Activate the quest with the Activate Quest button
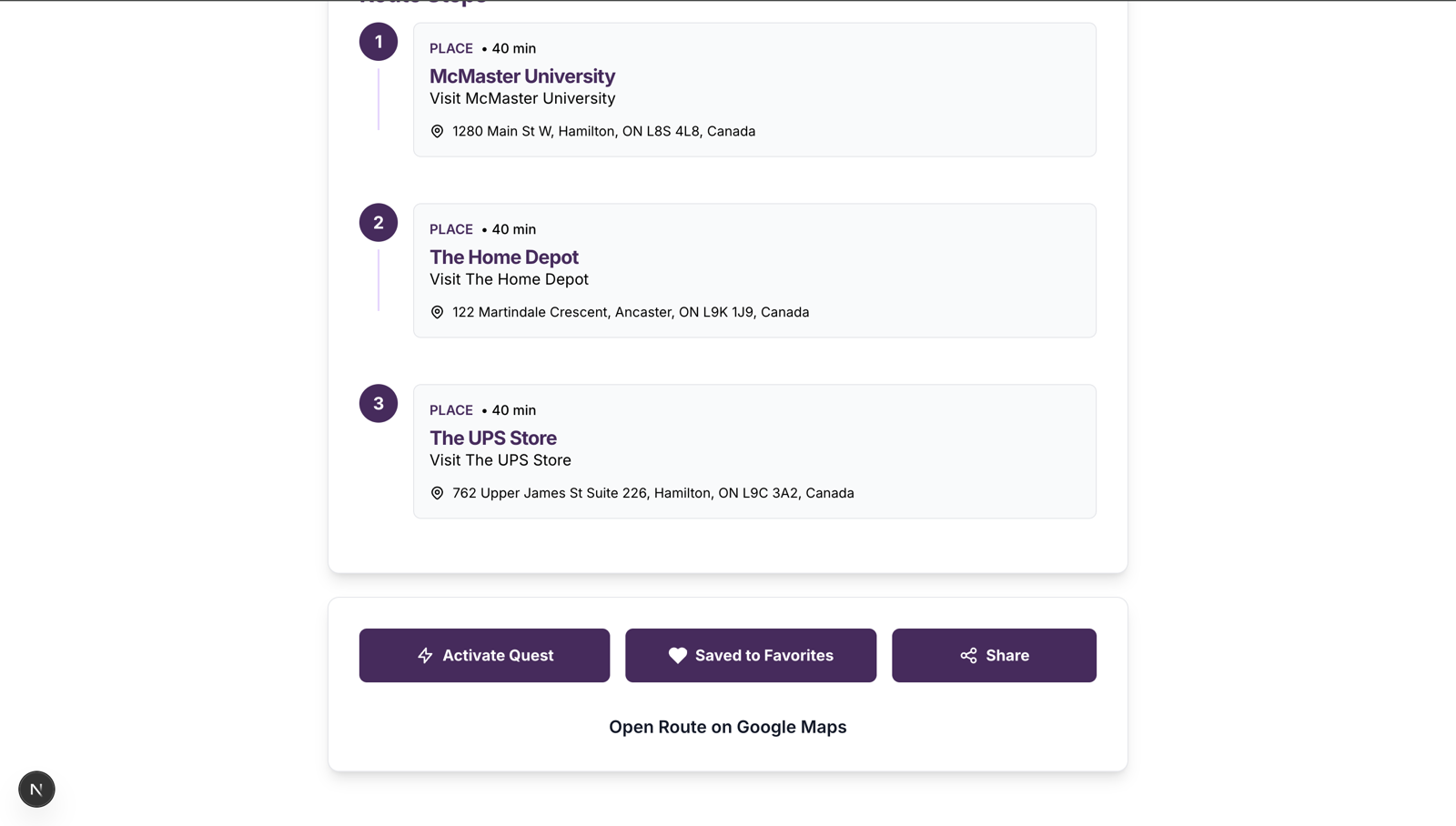Screen dimensions: 1456x826 [484, 655]
